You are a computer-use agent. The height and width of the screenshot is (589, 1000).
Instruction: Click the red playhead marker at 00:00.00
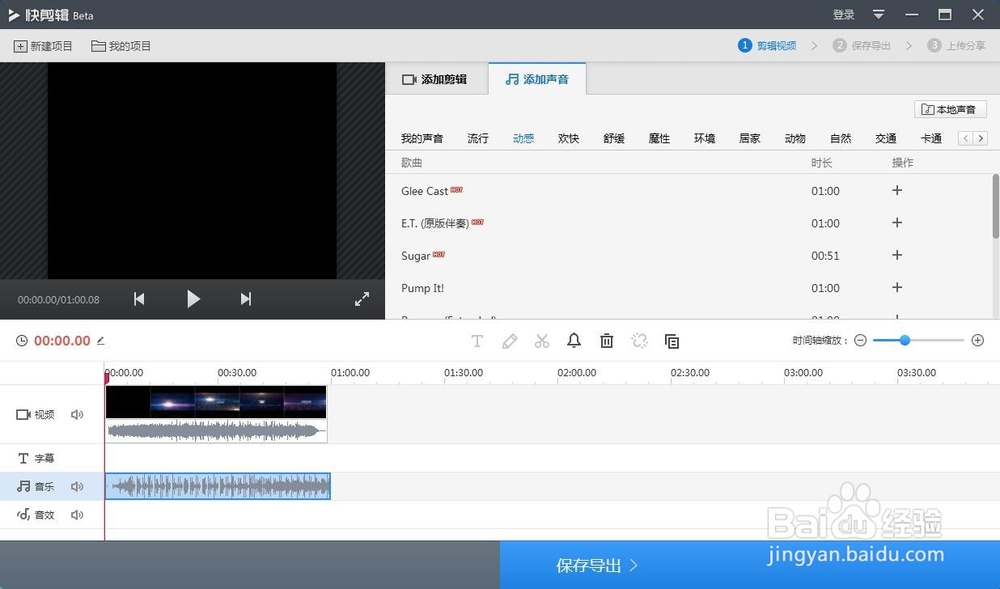coord(107,378)
